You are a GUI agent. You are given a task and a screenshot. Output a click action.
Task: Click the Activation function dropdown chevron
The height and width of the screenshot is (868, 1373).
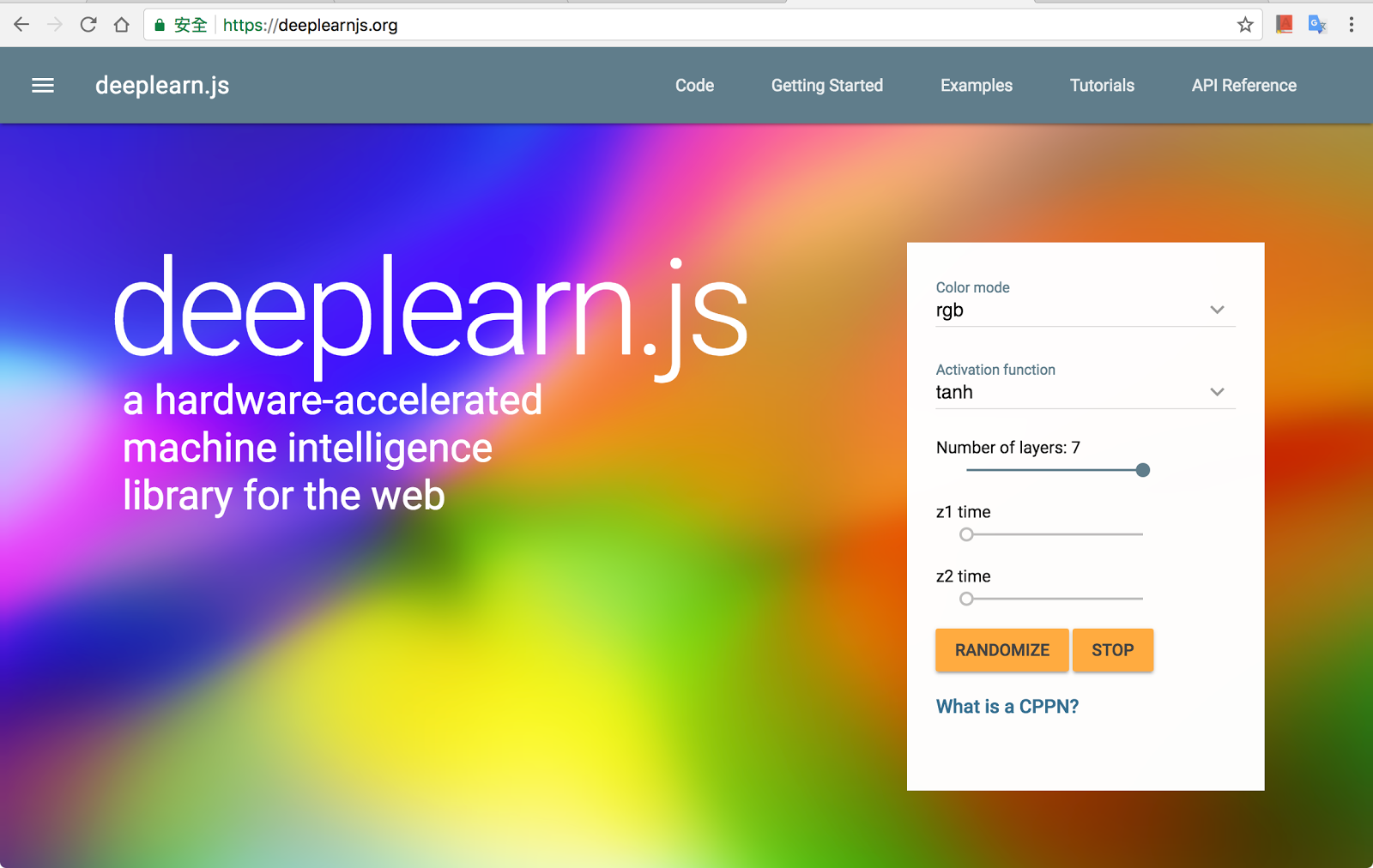point(1217,392)
